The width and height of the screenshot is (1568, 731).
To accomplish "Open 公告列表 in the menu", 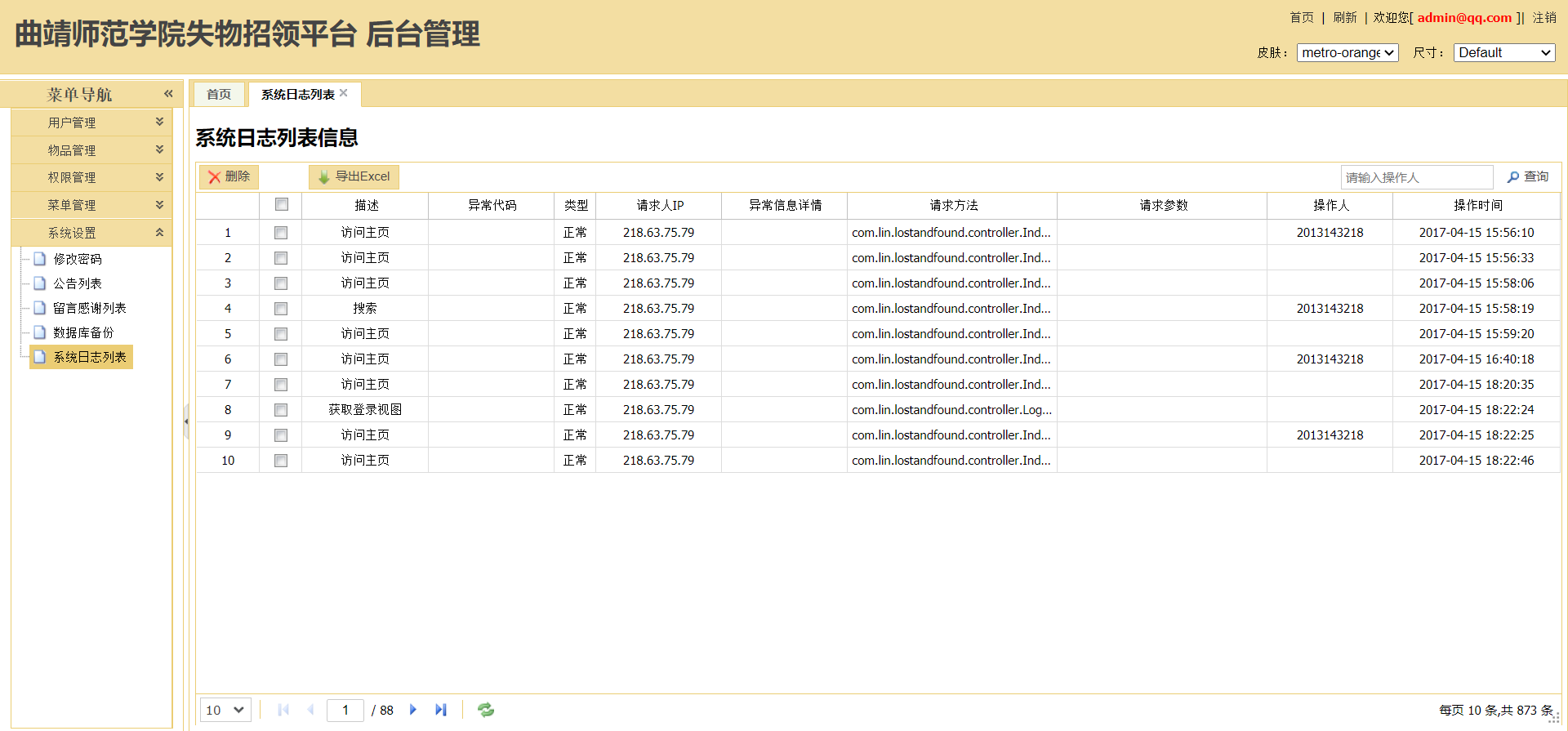I will (78, 283).
